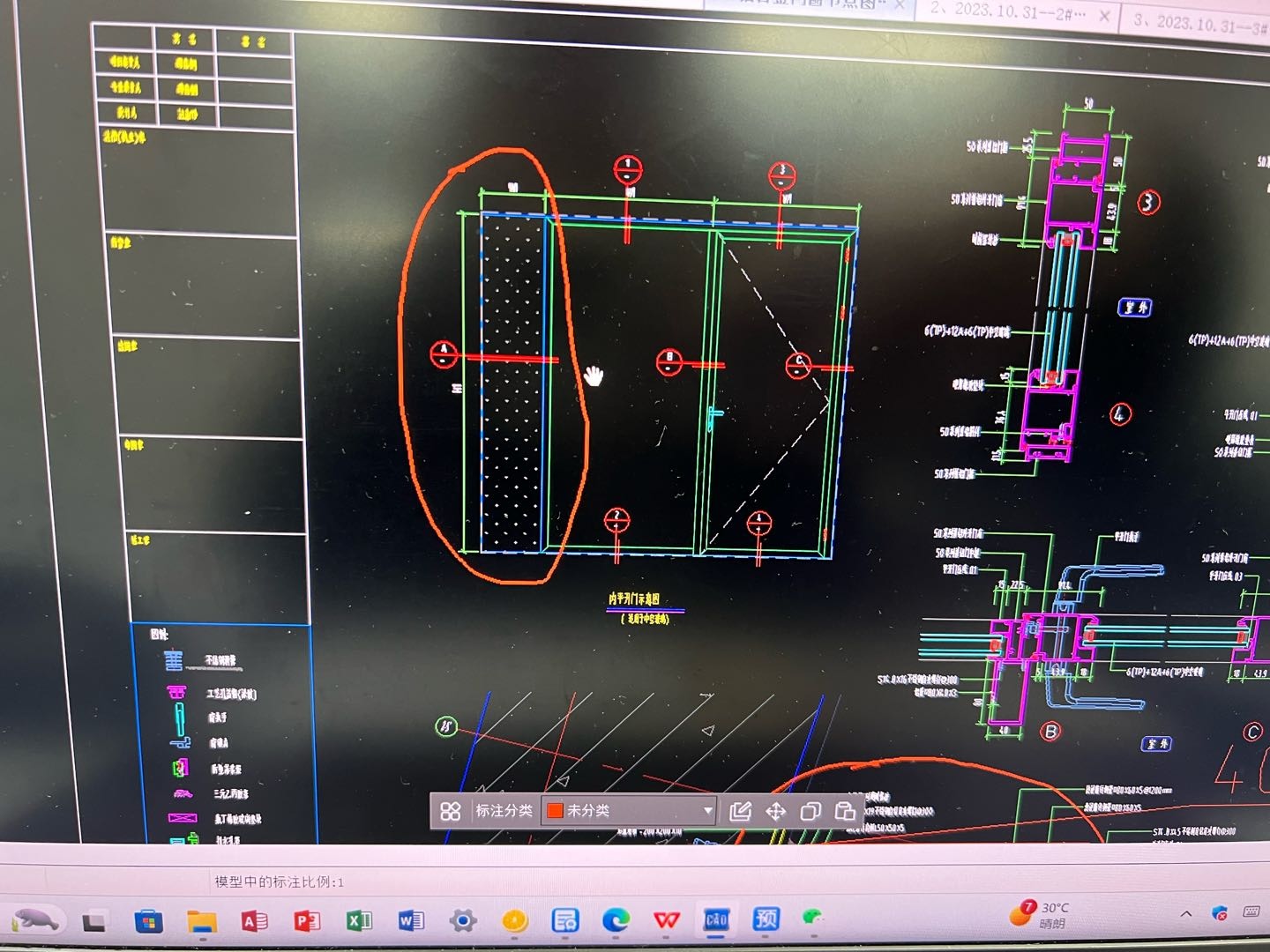1270x952 pixels.
Task: Click the paste annotation icon in toolbar
Action: pos(845,811)
